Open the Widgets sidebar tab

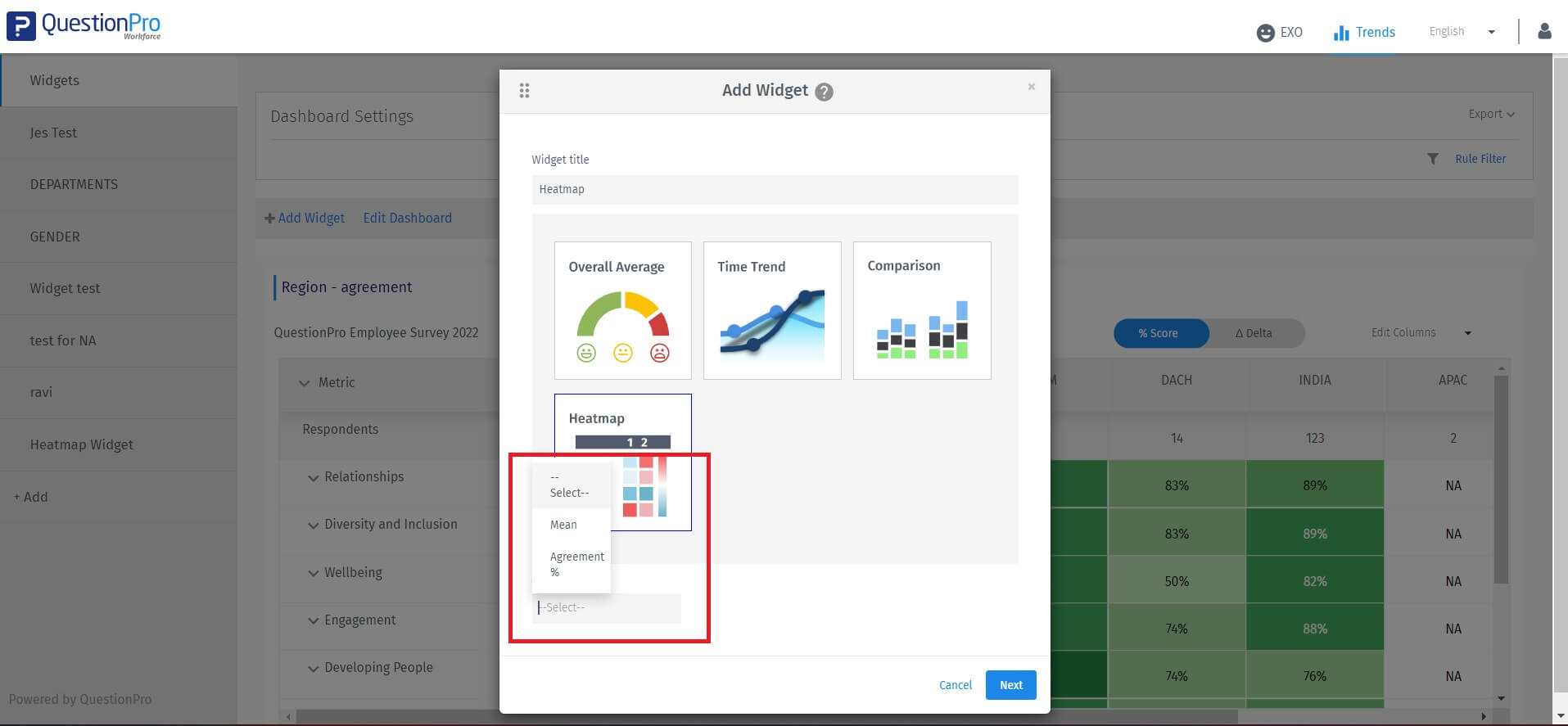[119, 80]
